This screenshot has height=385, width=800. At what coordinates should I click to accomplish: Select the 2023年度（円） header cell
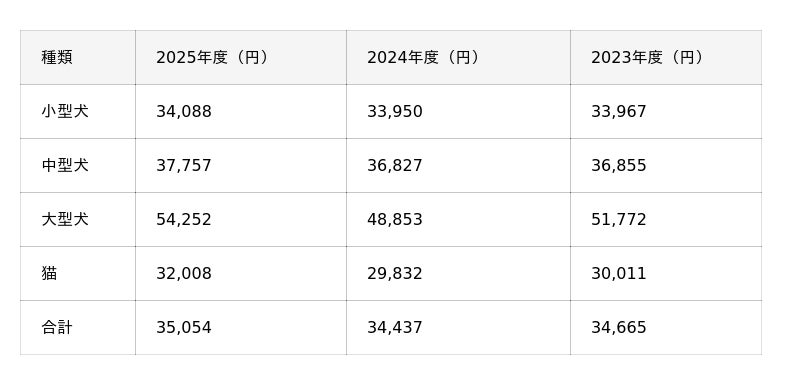666,58
